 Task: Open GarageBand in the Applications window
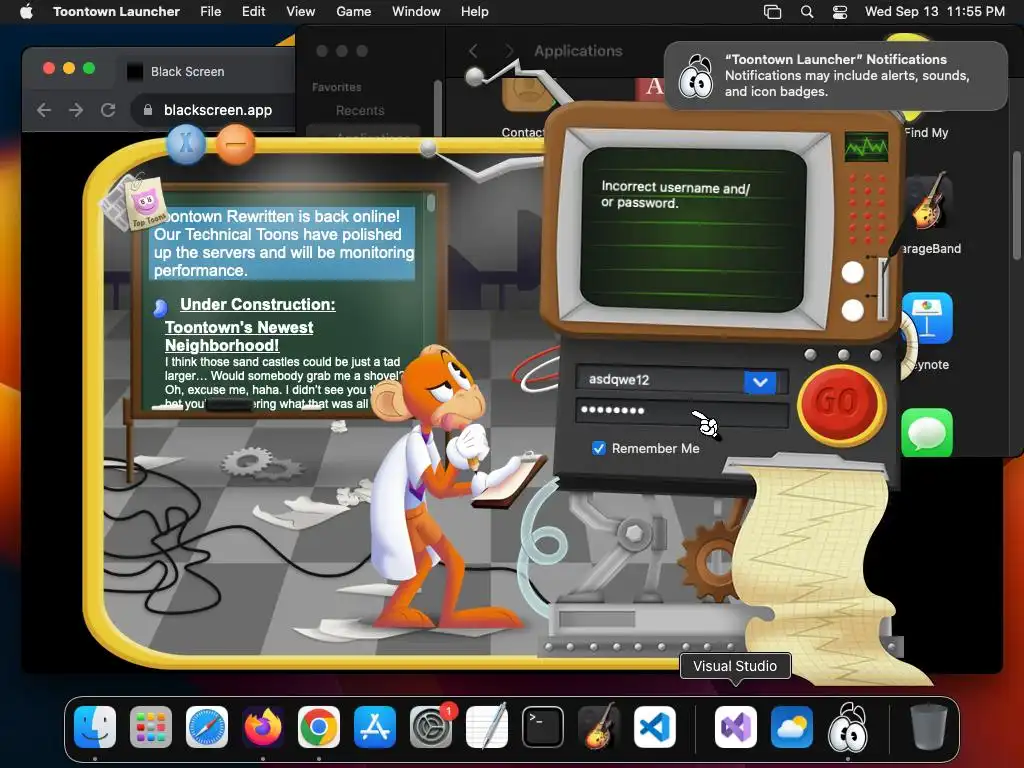[x=930, y=202]
